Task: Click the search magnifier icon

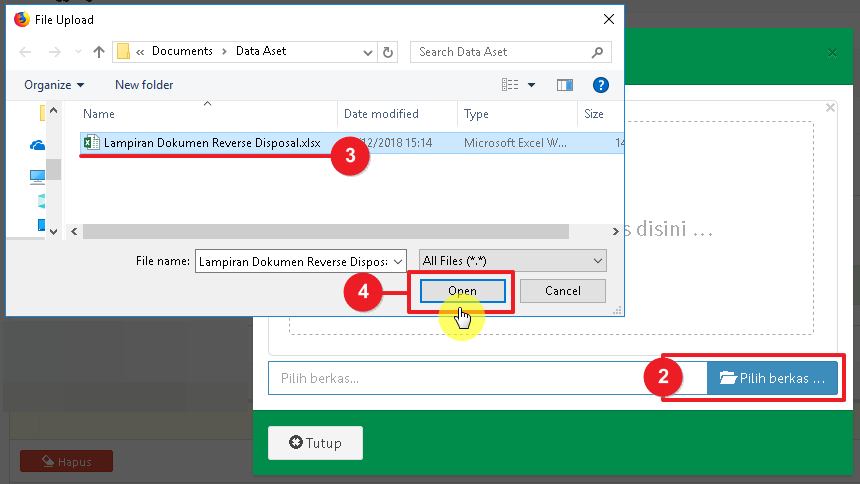Action: (597, 52)
